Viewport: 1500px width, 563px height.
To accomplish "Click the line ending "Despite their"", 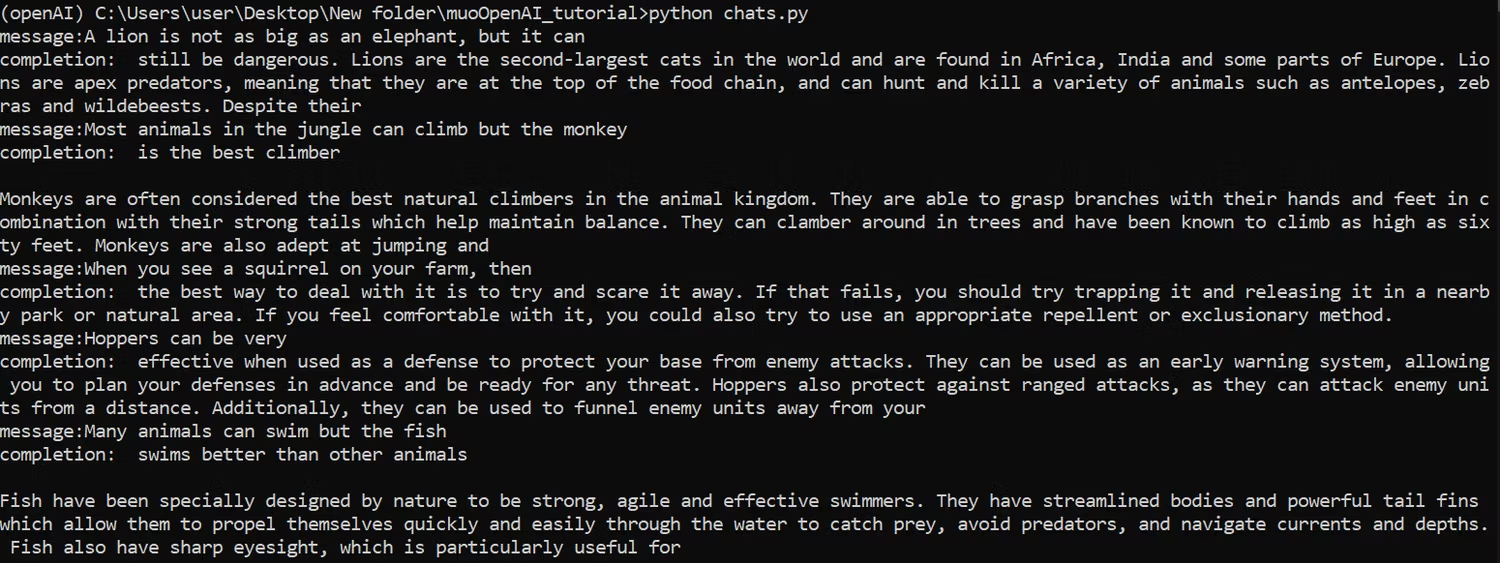I will [x=181, y=106].
